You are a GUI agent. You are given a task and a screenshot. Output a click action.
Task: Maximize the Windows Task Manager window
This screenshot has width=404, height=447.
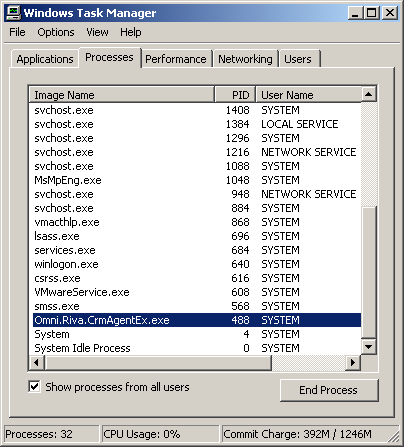(371, 13)
